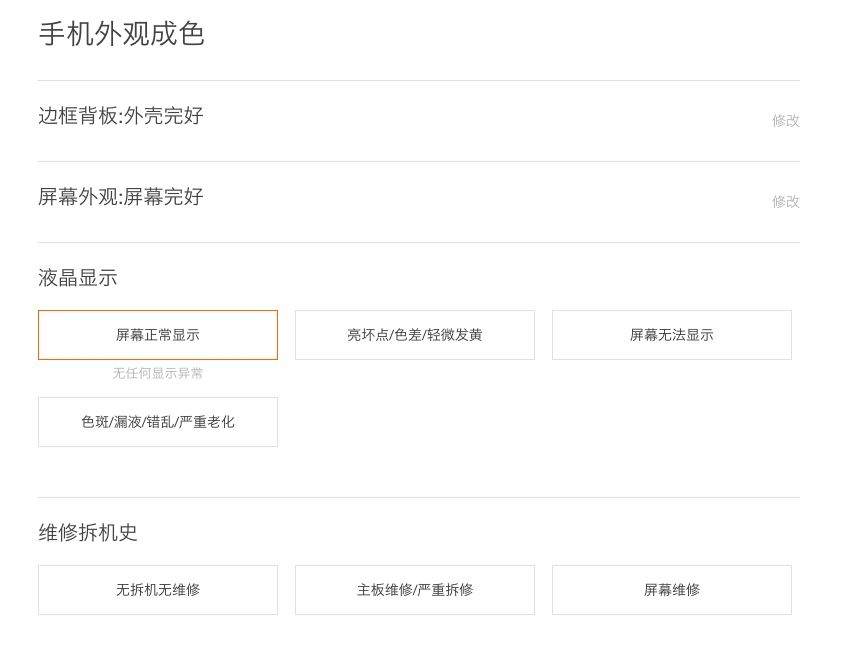
Task: Click the 边框背板 label text
Action: tap(78, 116)
